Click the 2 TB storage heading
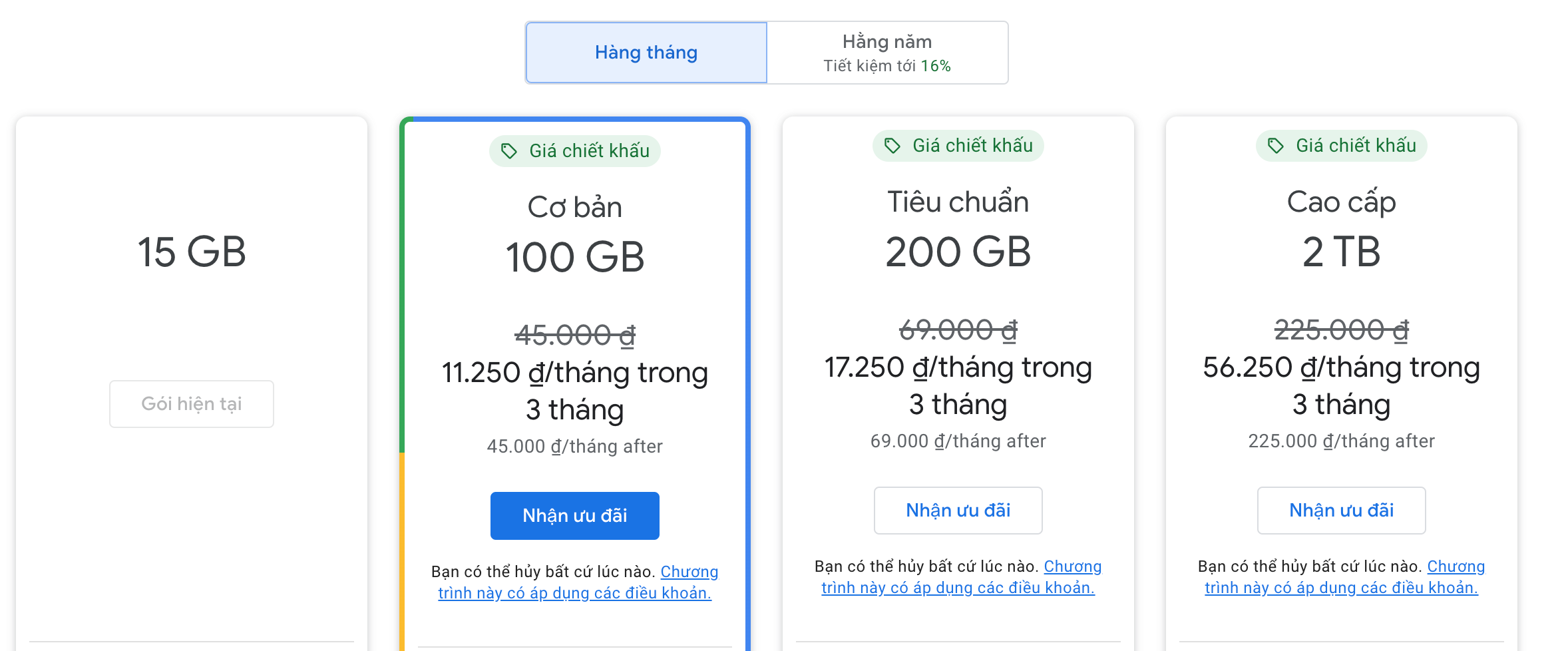Viewport: 1568px width, 651px height. click(1341, 252)
